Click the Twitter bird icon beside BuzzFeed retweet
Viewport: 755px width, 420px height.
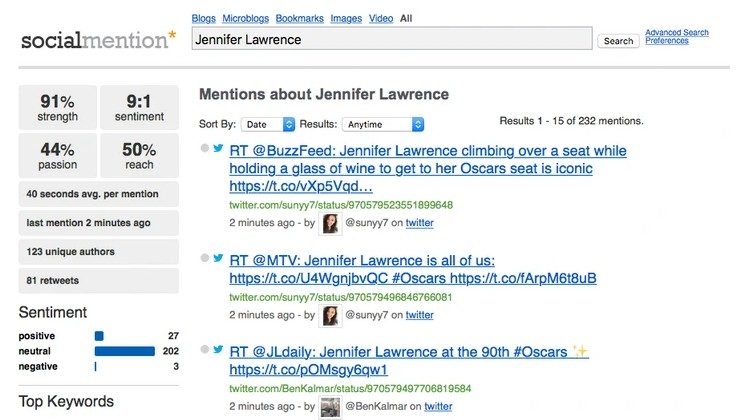pos(218,148)
